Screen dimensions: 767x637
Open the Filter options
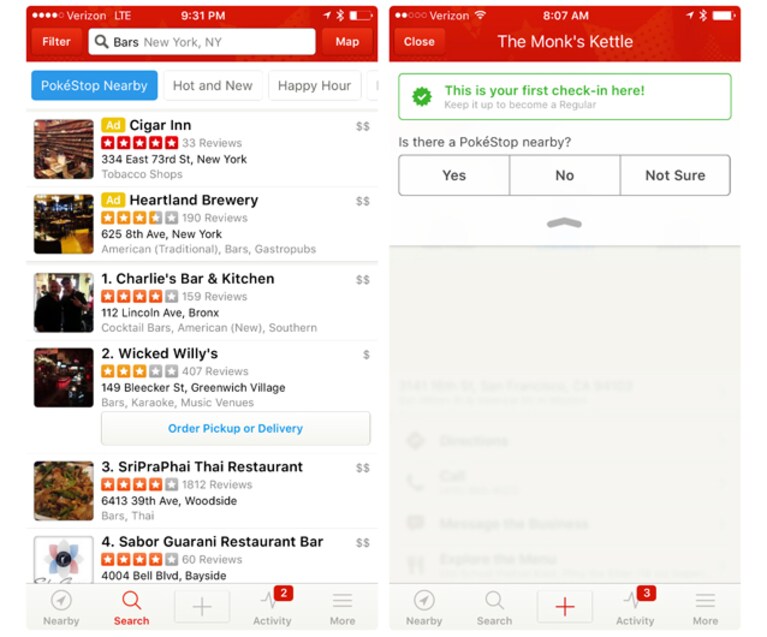pos(56,42)
